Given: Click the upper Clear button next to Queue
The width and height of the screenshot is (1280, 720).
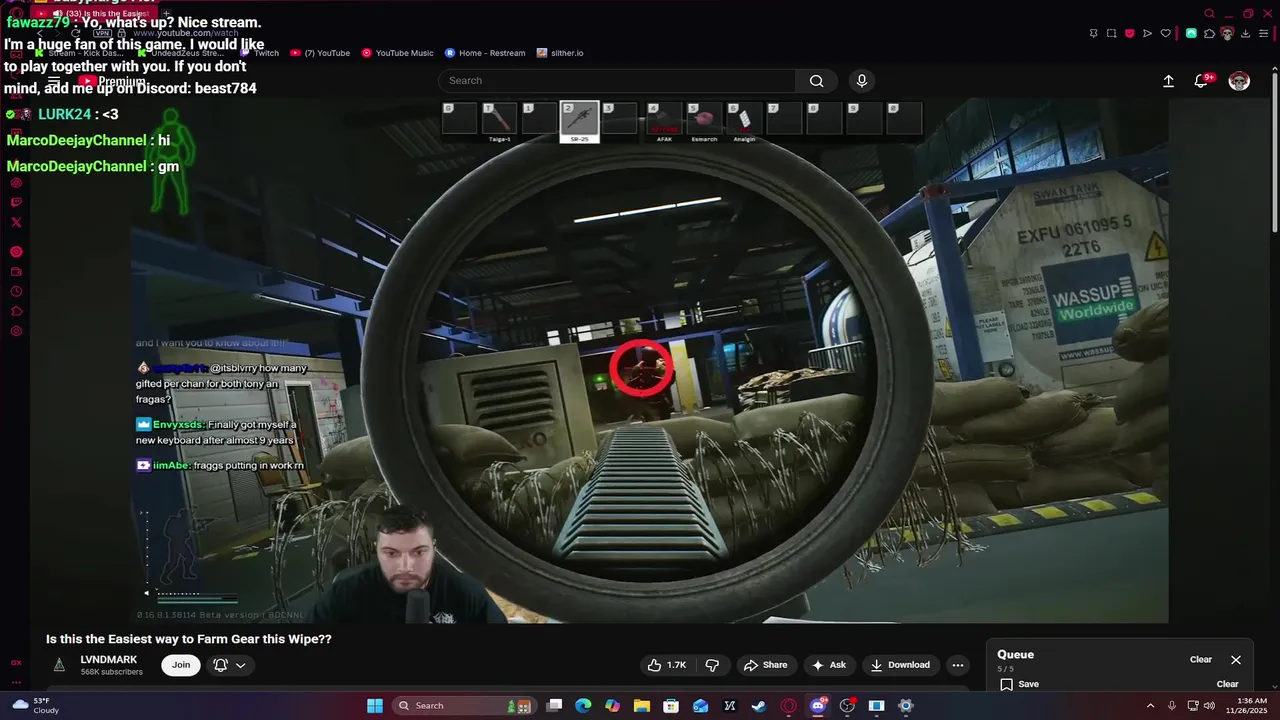Looking at the screenshot, I should click(x=1201, y=660).
